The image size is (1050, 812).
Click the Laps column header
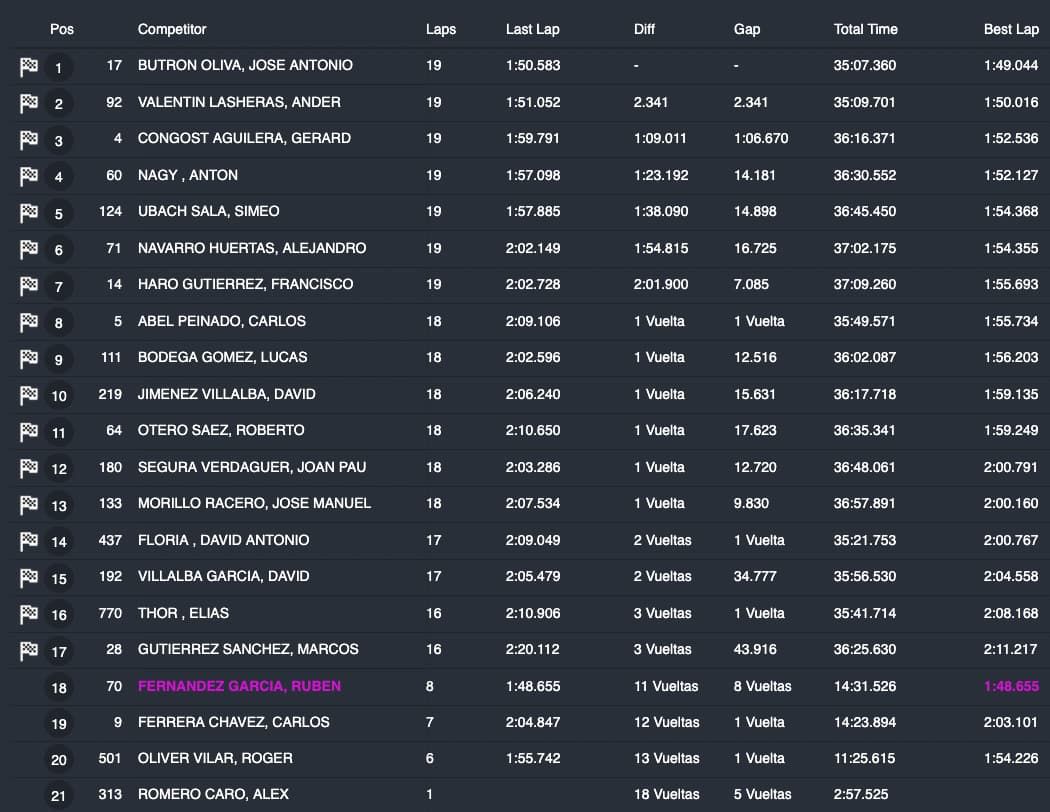[x=440, y=29]
